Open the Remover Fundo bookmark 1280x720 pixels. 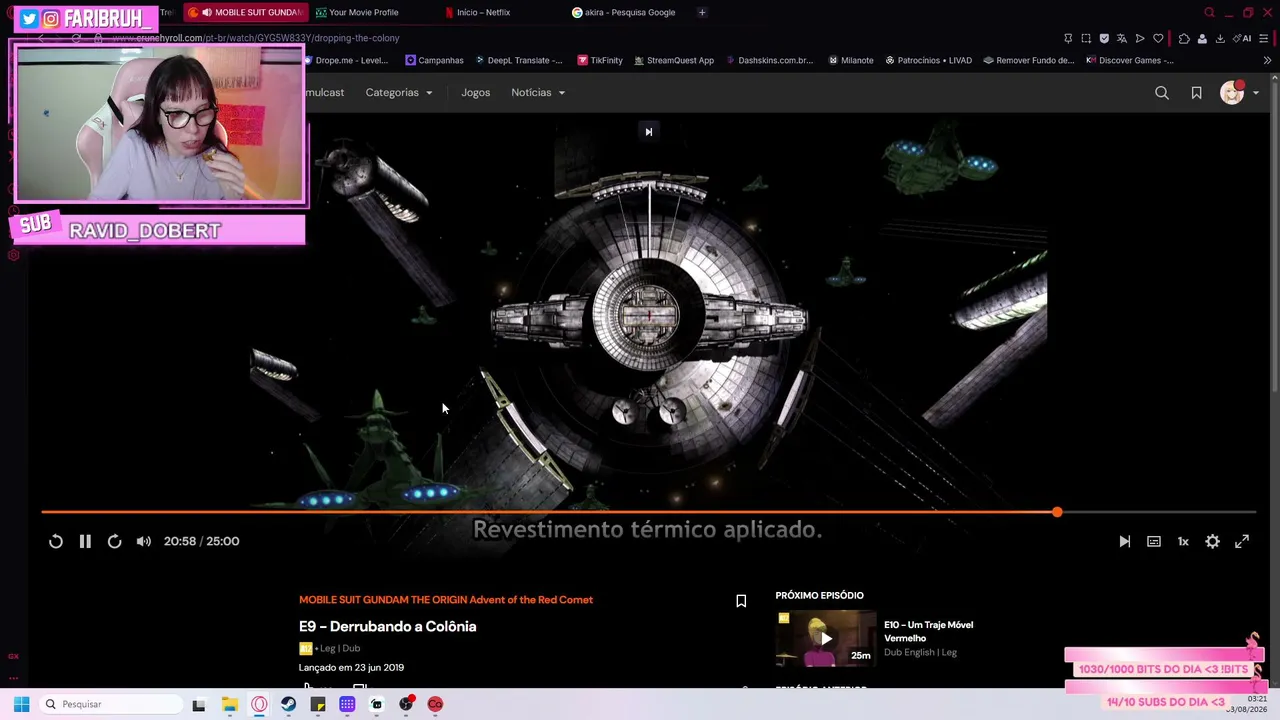coord(1029,60)
